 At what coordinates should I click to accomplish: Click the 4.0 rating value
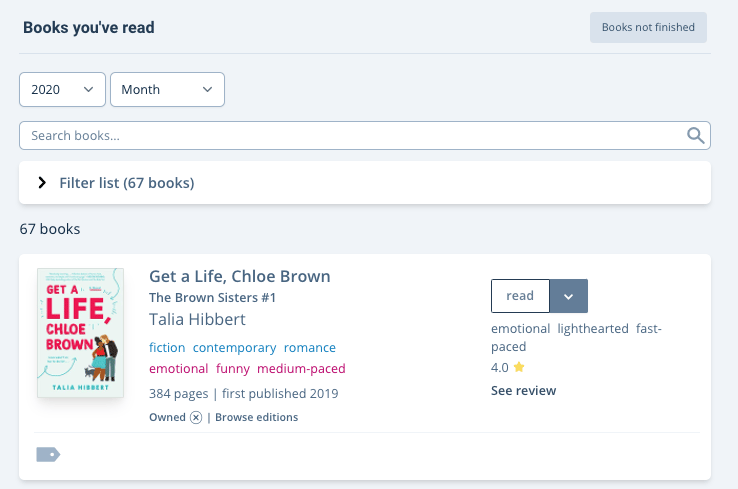pos(500,368)
